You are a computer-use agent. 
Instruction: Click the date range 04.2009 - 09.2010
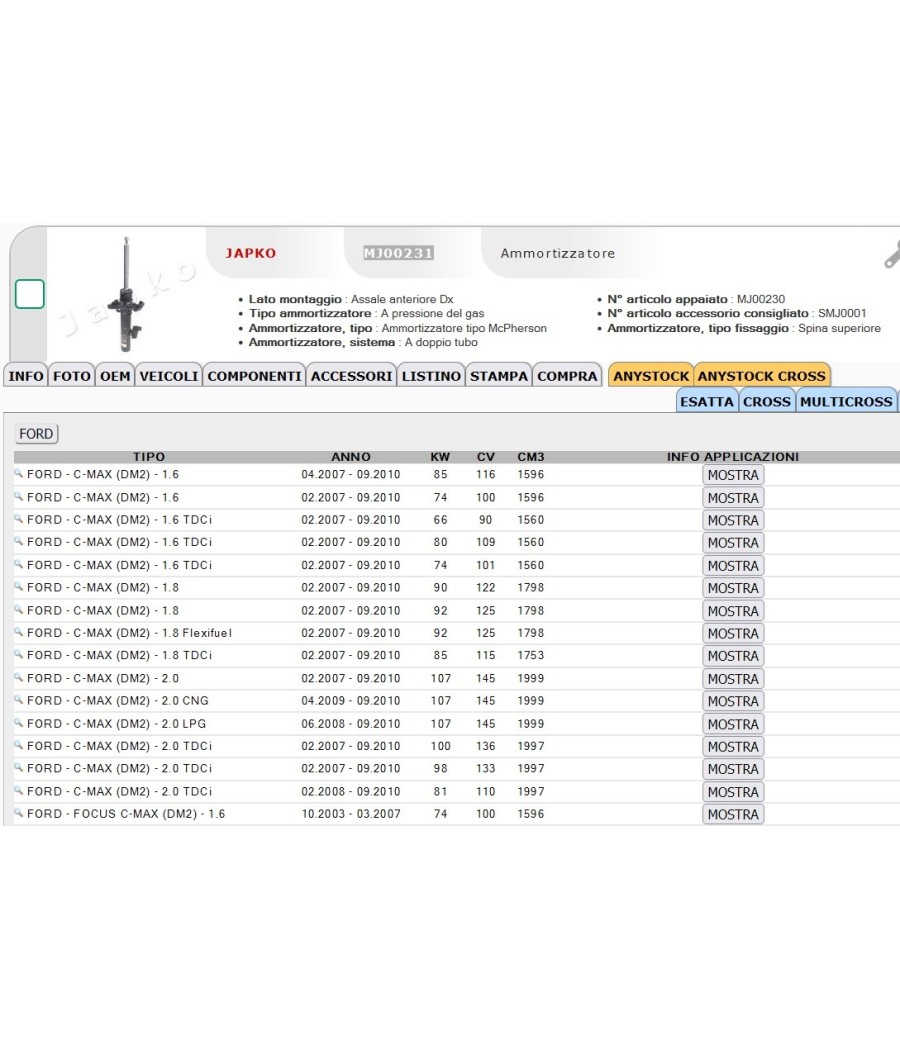(351, 700)
